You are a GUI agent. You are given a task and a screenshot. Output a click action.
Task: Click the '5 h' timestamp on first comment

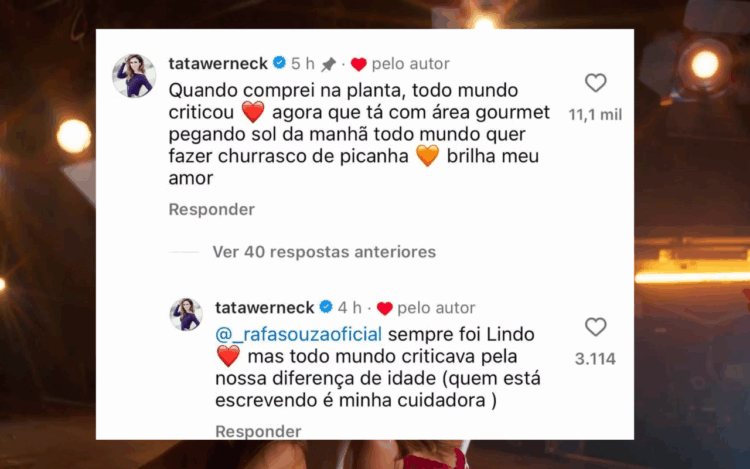click(x=303, y=63)
